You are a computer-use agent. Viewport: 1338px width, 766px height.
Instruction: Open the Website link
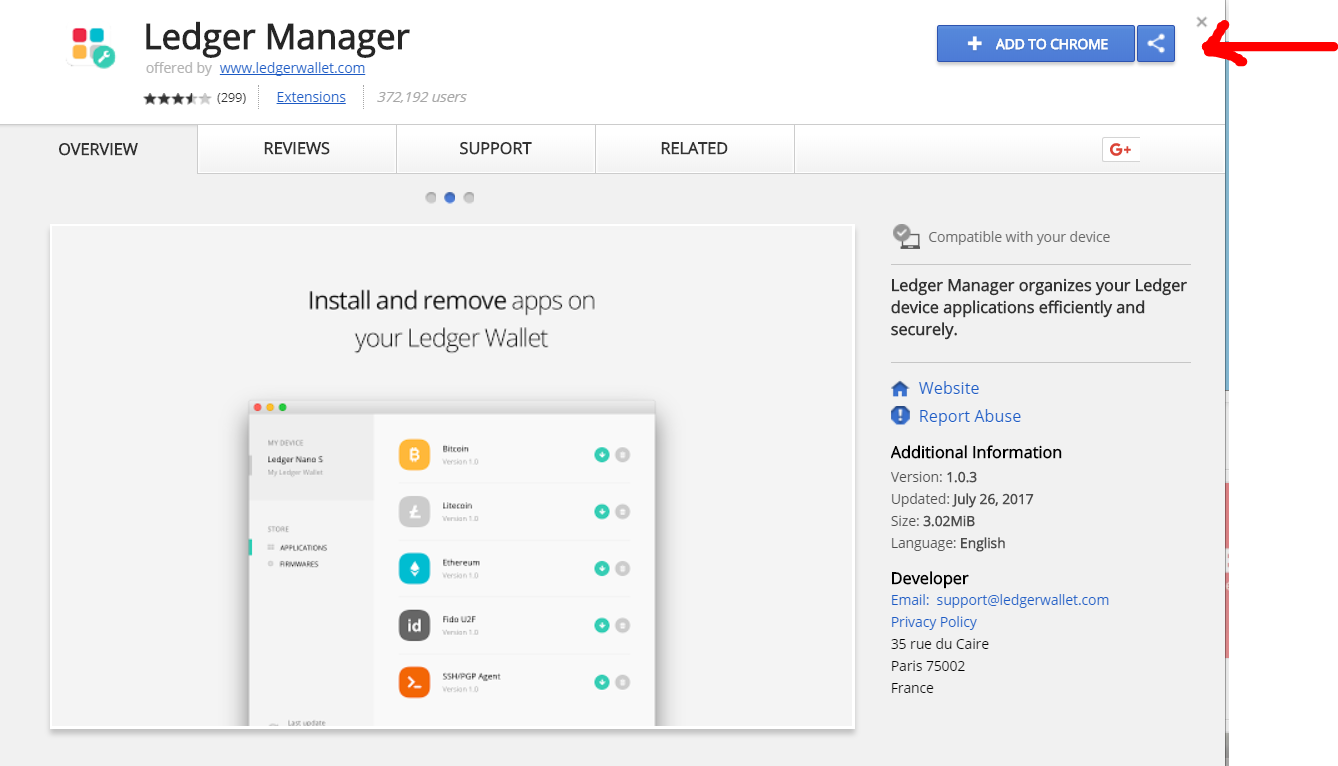(949, 388)
